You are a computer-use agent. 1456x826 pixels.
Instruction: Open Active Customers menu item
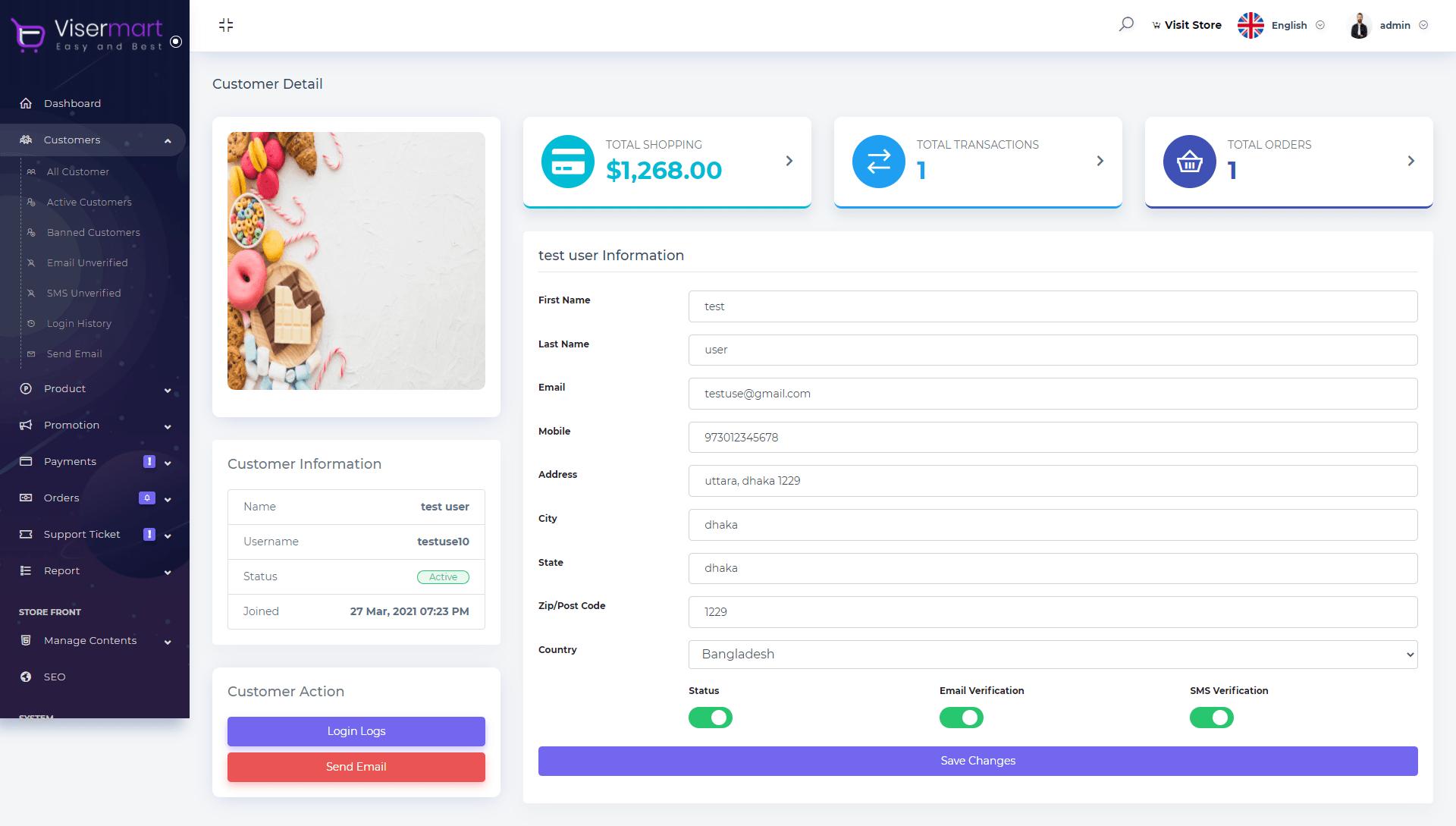tap(89, 201)
